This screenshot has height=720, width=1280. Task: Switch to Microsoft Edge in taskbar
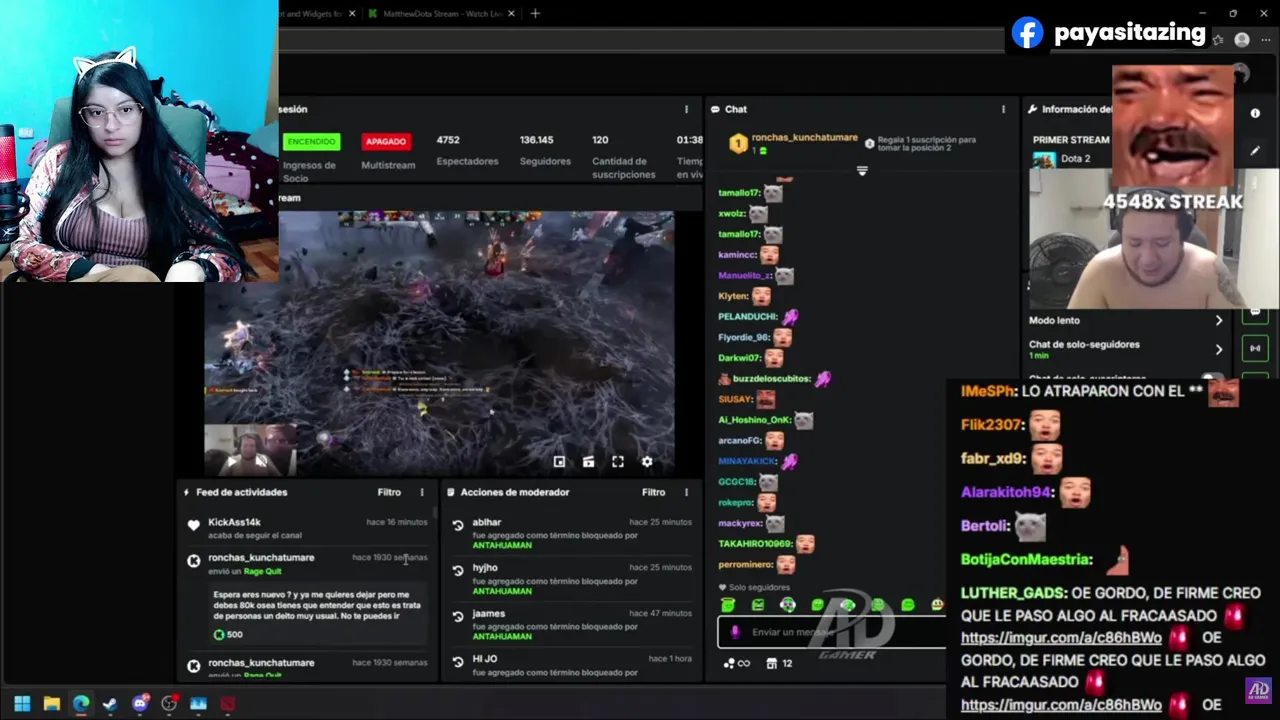pos(81,704)
